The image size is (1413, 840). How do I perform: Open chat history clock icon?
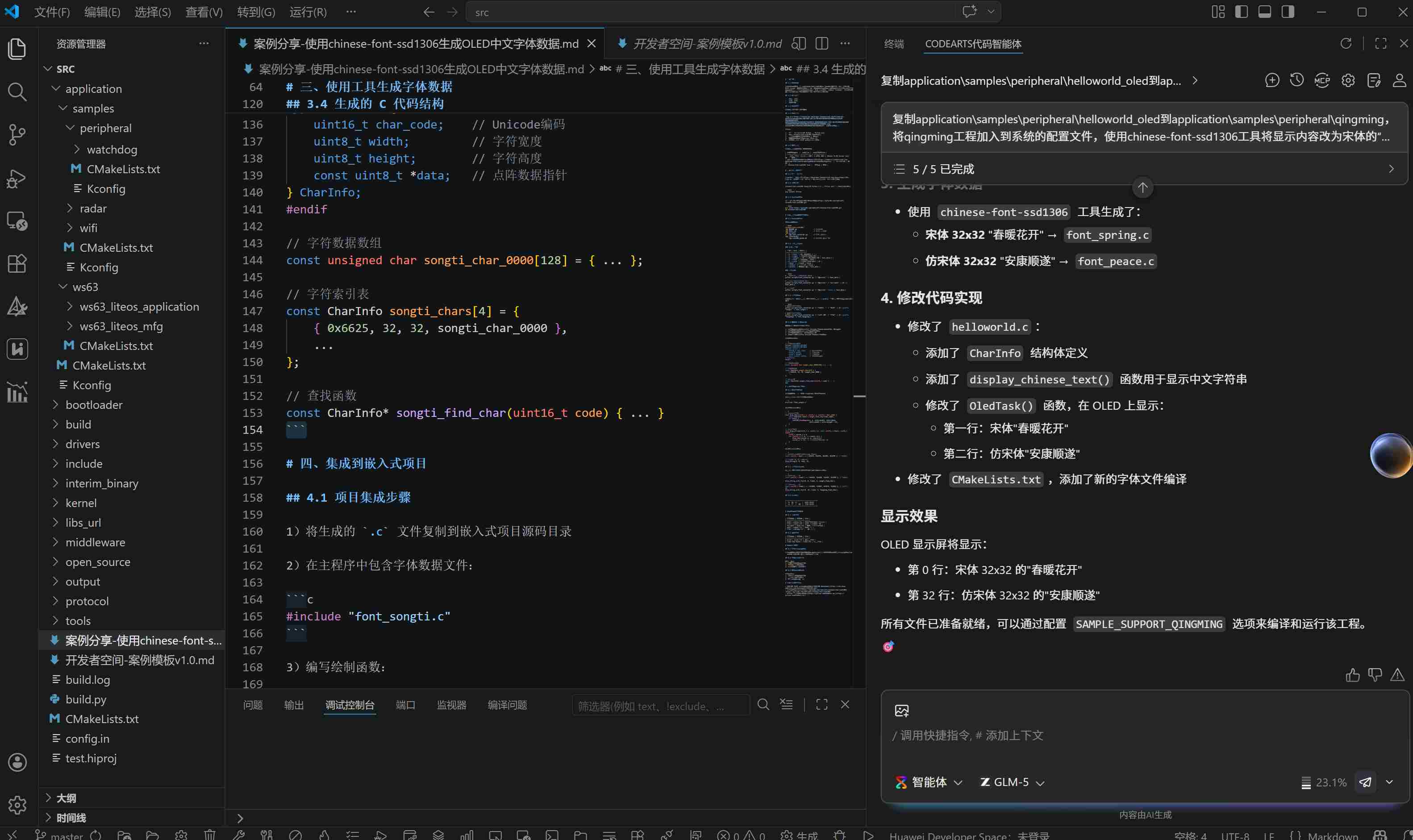(1296, 80)
